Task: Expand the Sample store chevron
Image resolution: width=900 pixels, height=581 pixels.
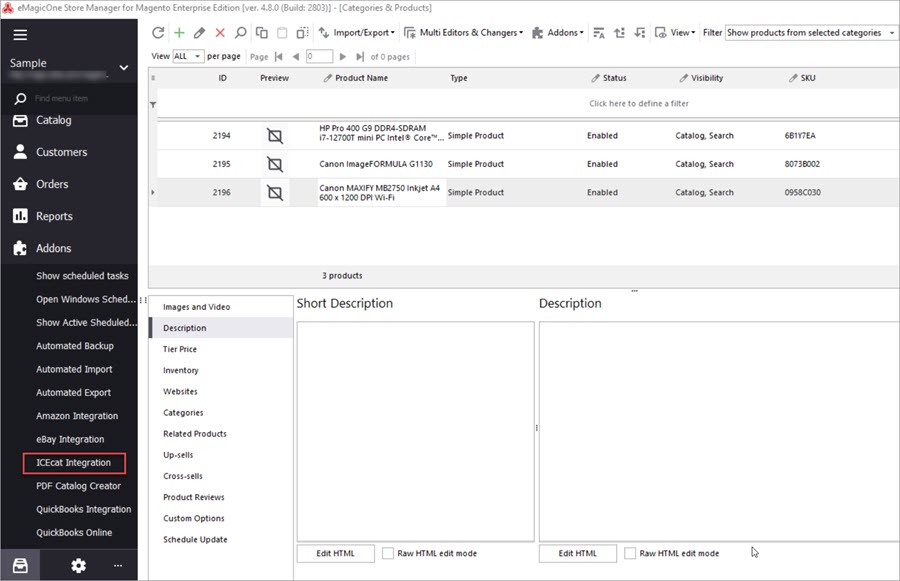Action: click(123, 68)
